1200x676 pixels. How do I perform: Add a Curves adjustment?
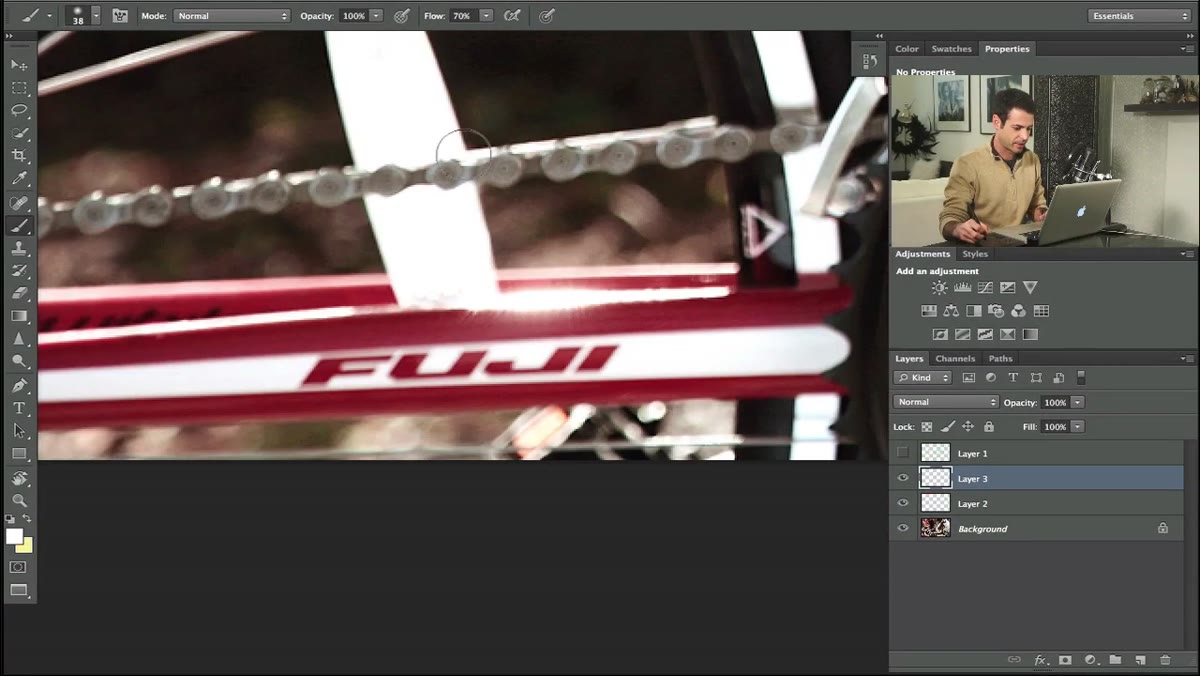click(x=985, y=288)
